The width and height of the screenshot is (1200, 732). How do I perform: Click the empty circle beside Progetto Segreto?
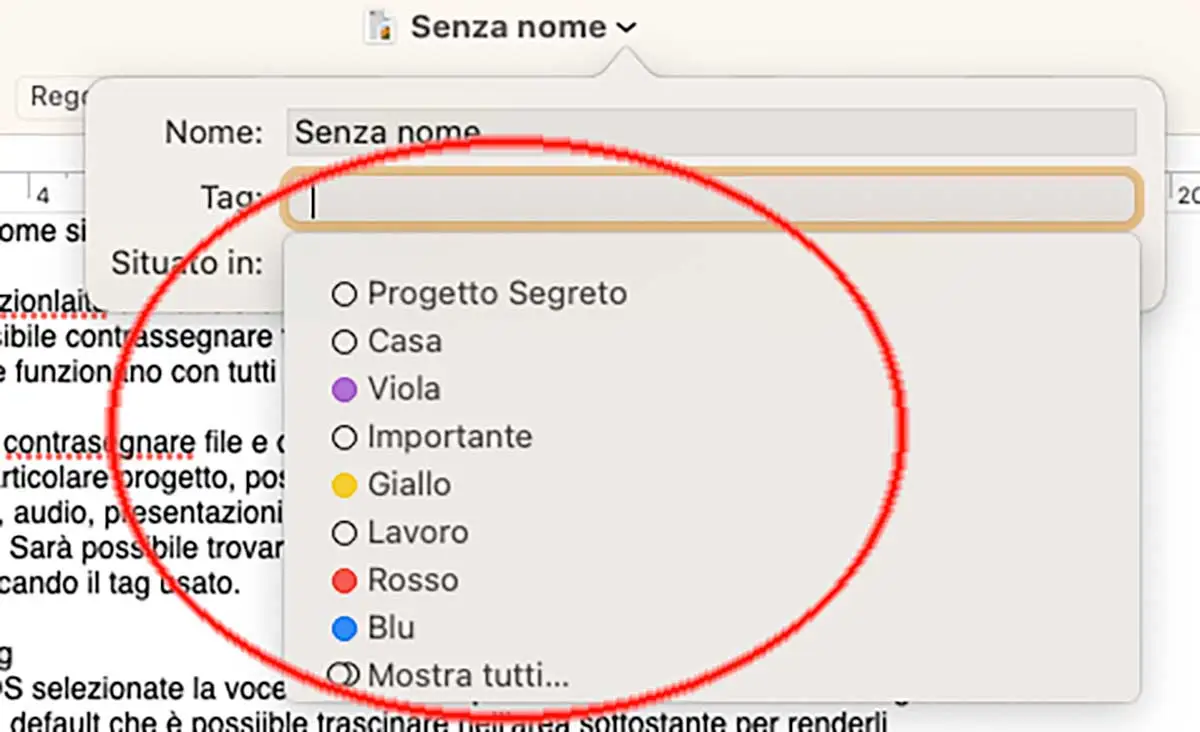click(x=344, y=293)
